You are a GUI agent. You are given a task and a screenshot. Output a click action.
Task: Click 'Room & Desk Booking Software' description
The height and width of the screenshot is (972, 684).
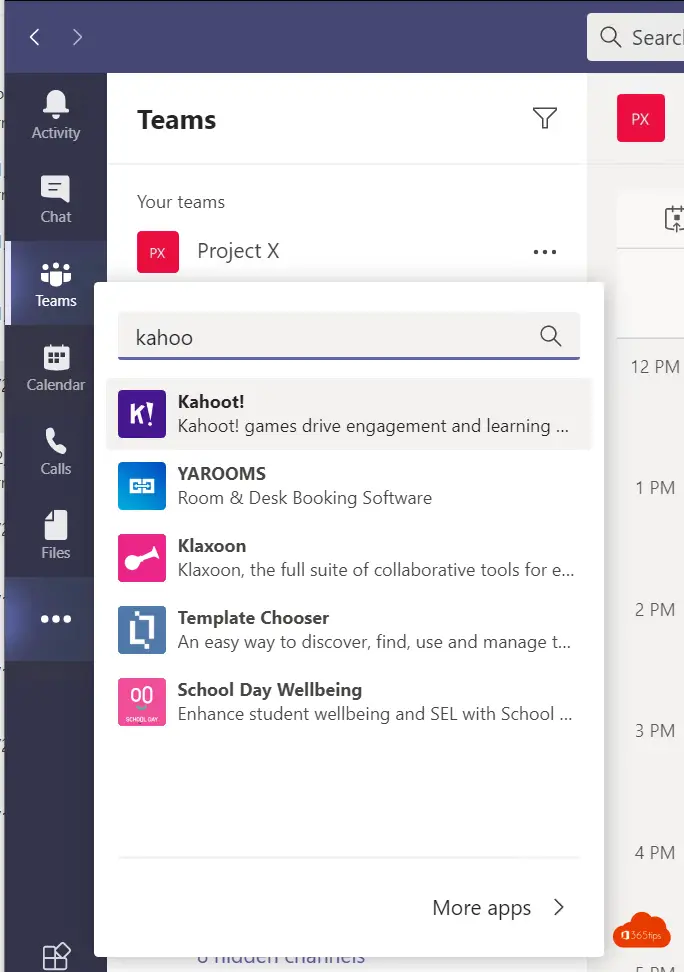(304, 498)
